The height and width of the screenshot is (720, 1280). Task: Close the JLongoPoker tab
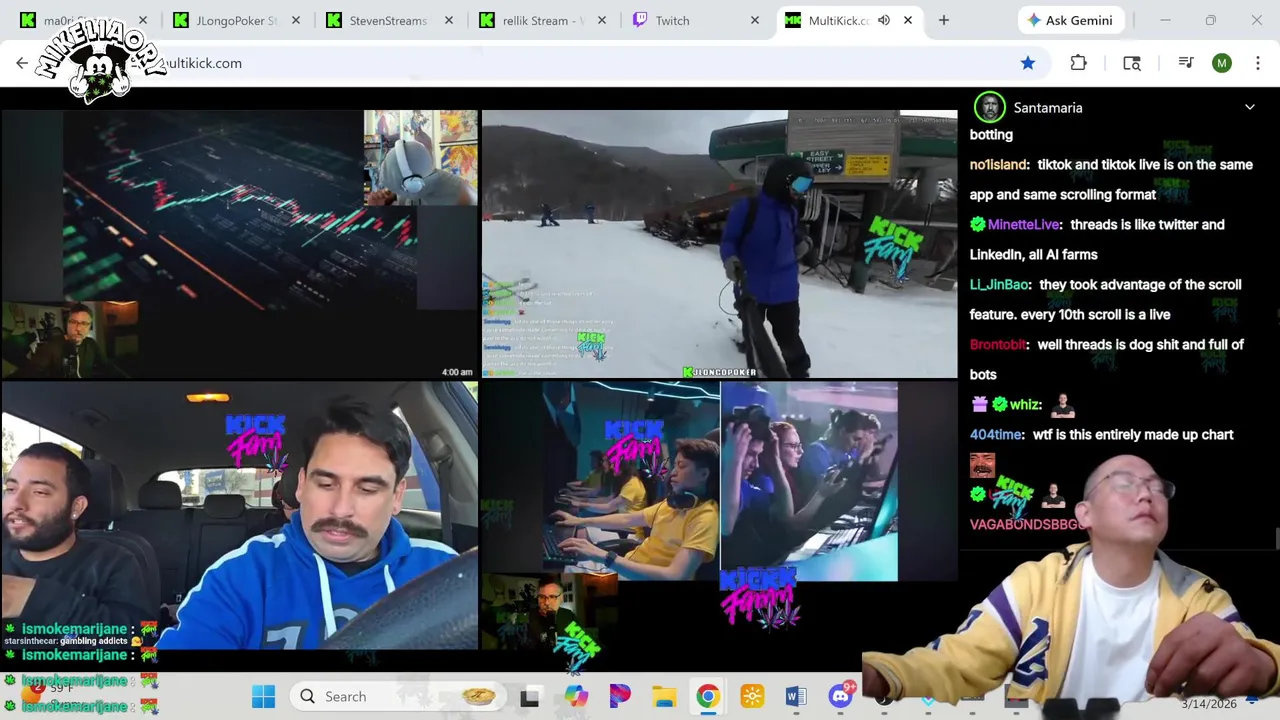pyautogui.click(x=295, y=20)
